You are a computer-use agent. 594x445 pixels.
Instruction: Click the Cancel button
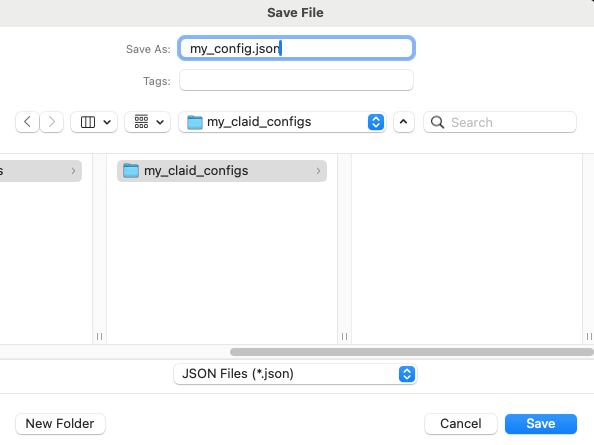click(461, 424)
